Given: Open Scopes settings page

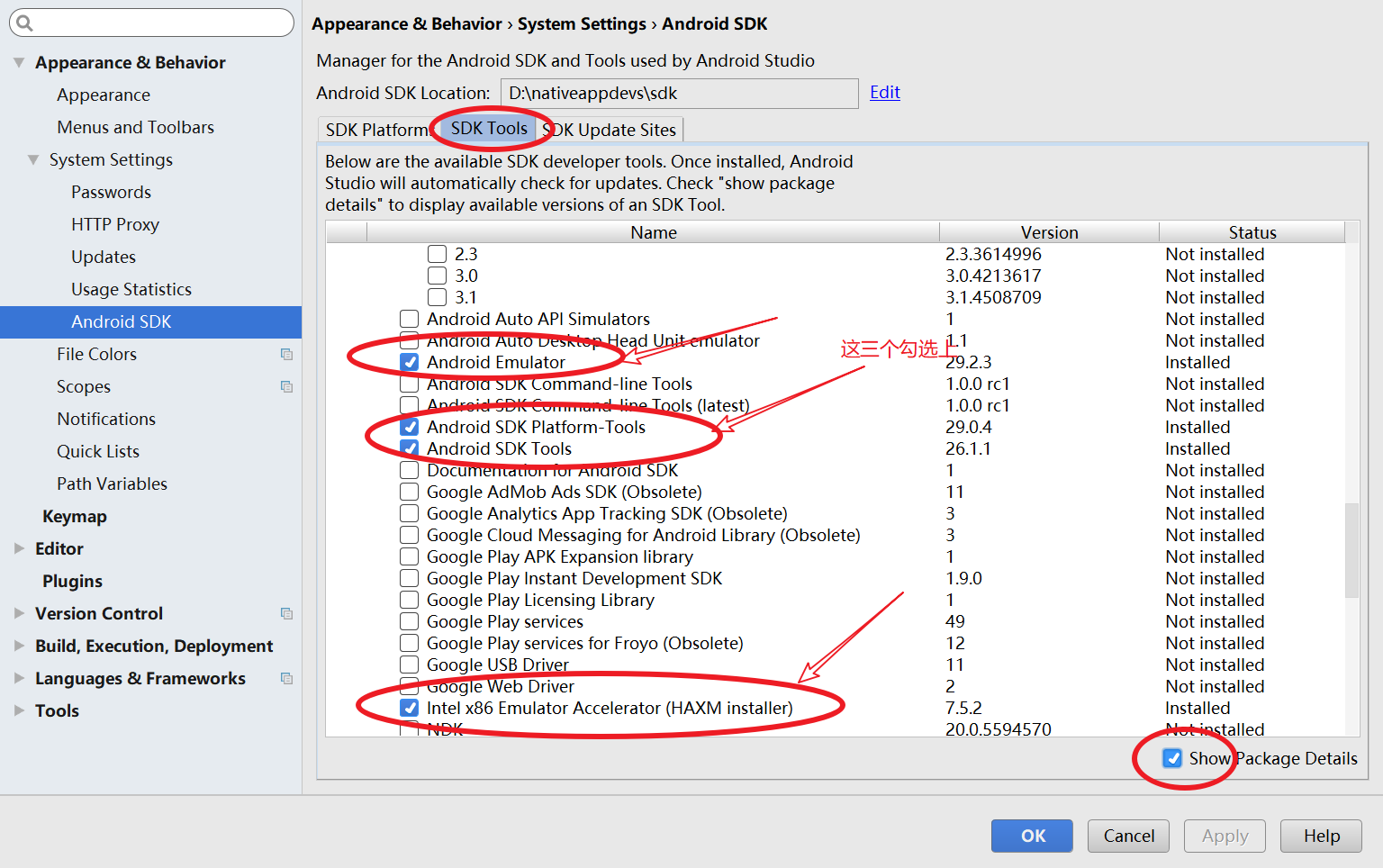Looking at the screenshot, I should click(x=84, y=386).
